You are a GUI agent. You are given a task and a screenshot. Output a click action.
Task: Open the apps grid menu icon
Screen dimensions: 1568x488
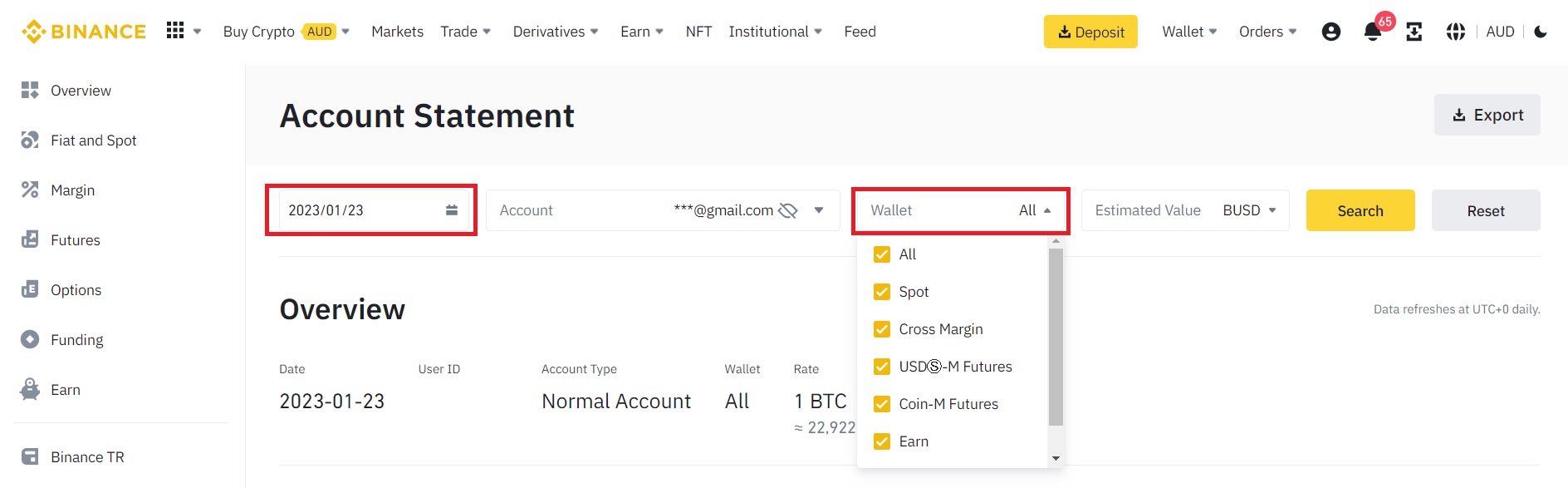pyautogui.click(x=174, y=31)
